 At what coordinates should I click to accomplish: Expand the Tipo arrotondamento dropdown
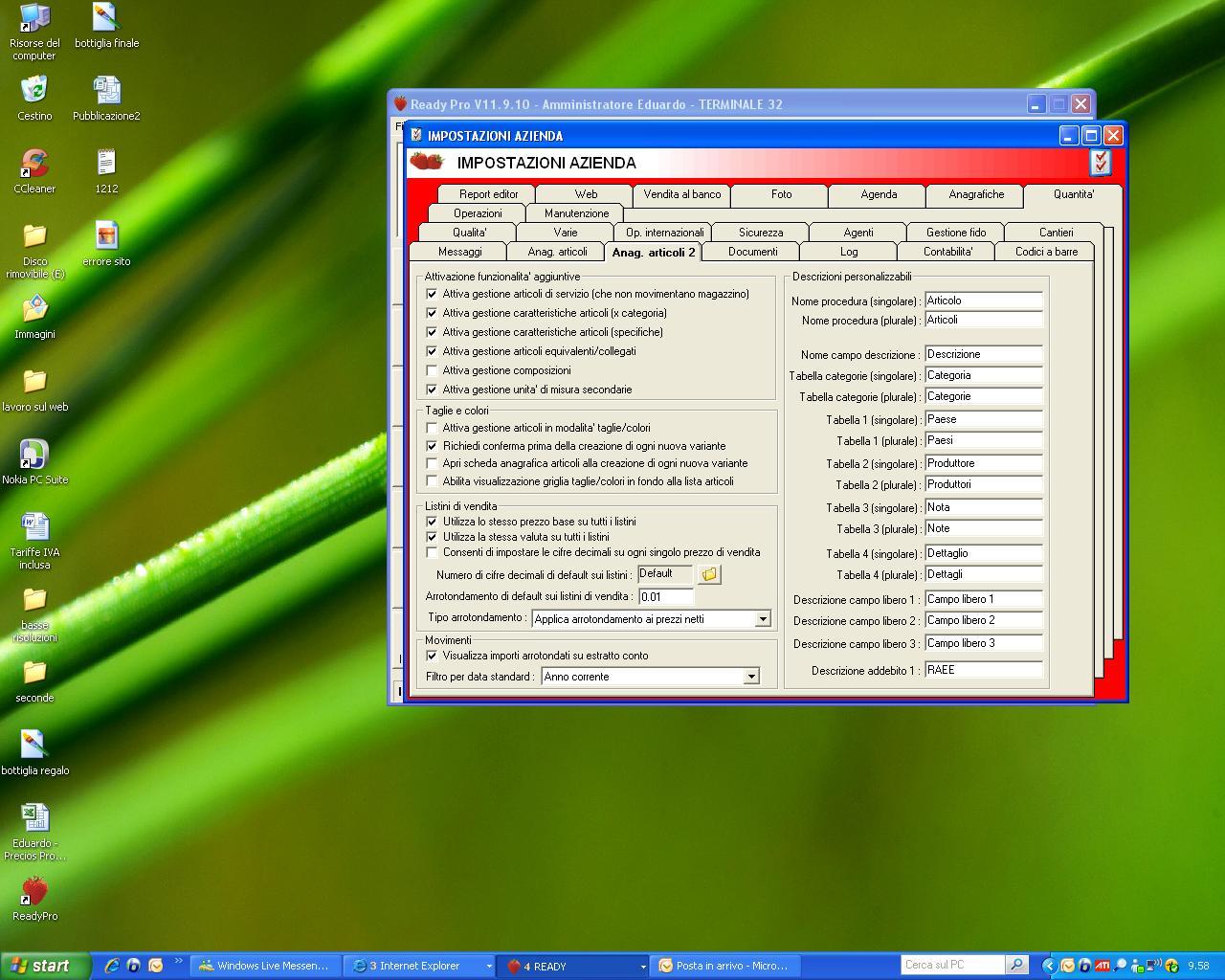[763, 619]
